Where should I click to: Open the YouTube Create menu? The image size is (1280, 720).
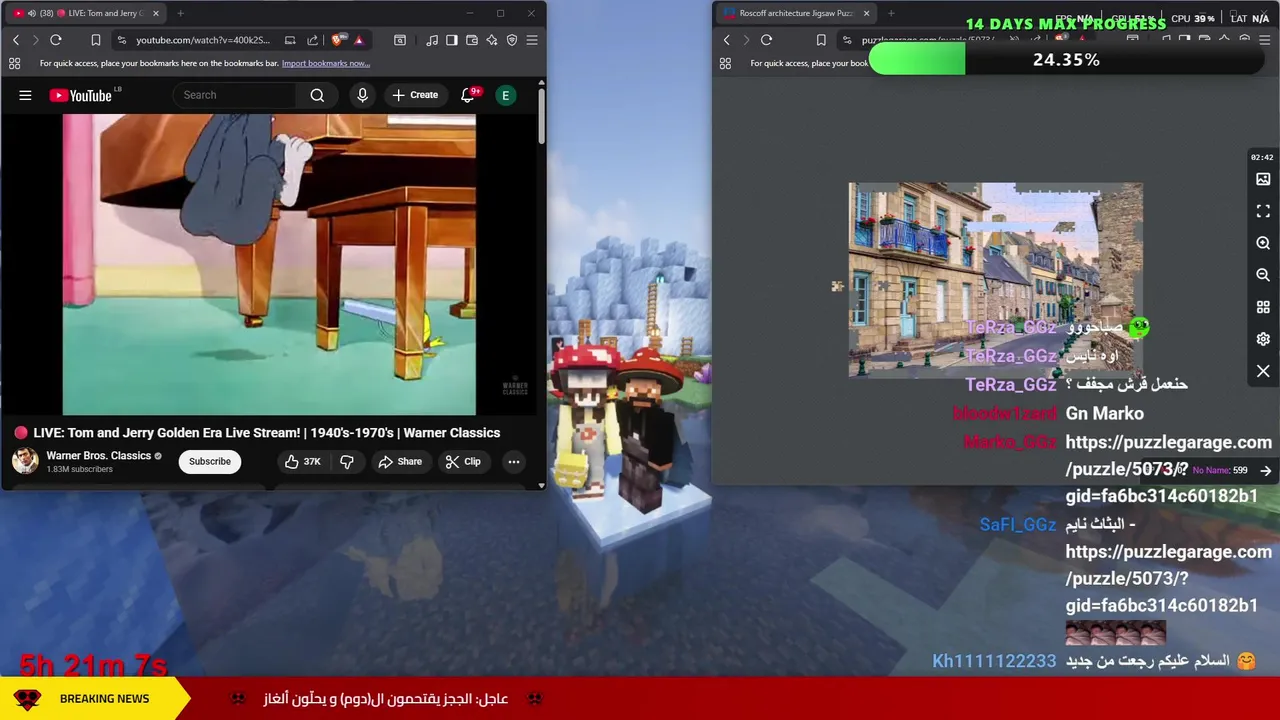[415, 95]
